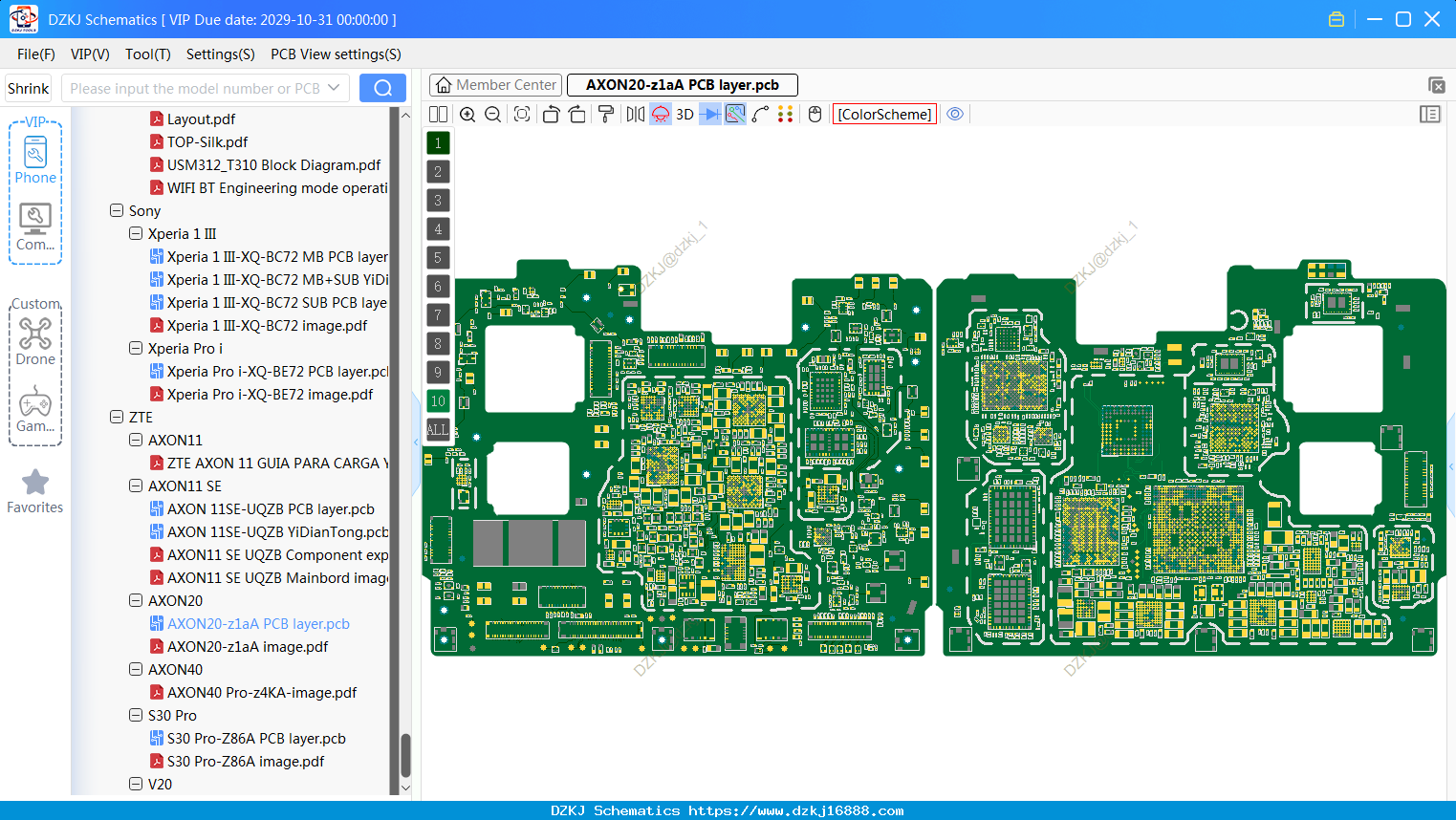Toggle the diode mode tool
Screen dimensions: 1456x820
point(710,114)
